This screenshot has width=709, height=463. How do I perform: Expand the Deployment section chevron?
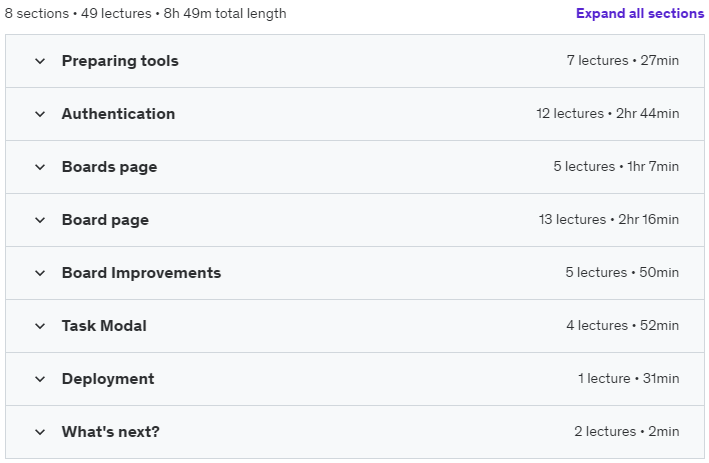click(40, 378)
